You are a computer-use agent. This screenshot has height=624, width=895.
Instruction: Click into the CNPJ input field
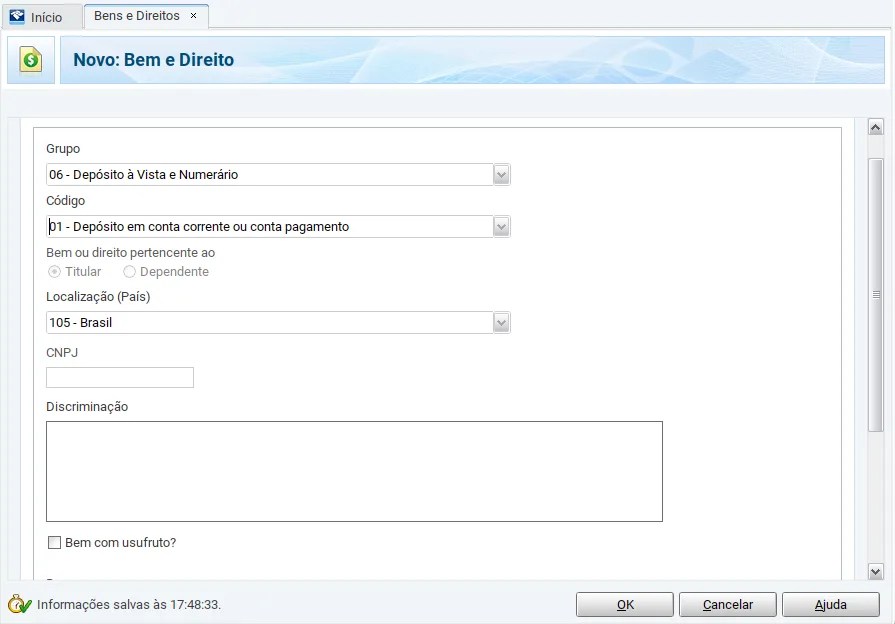[120, 377]
